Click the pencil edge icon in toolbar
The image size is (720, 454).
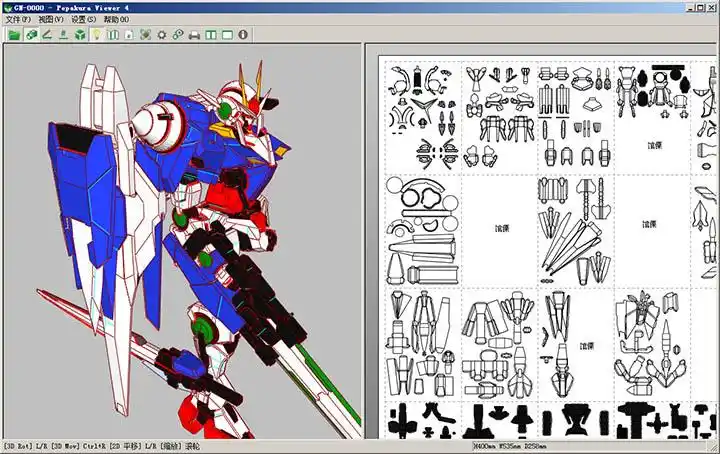tap(47, 35)
